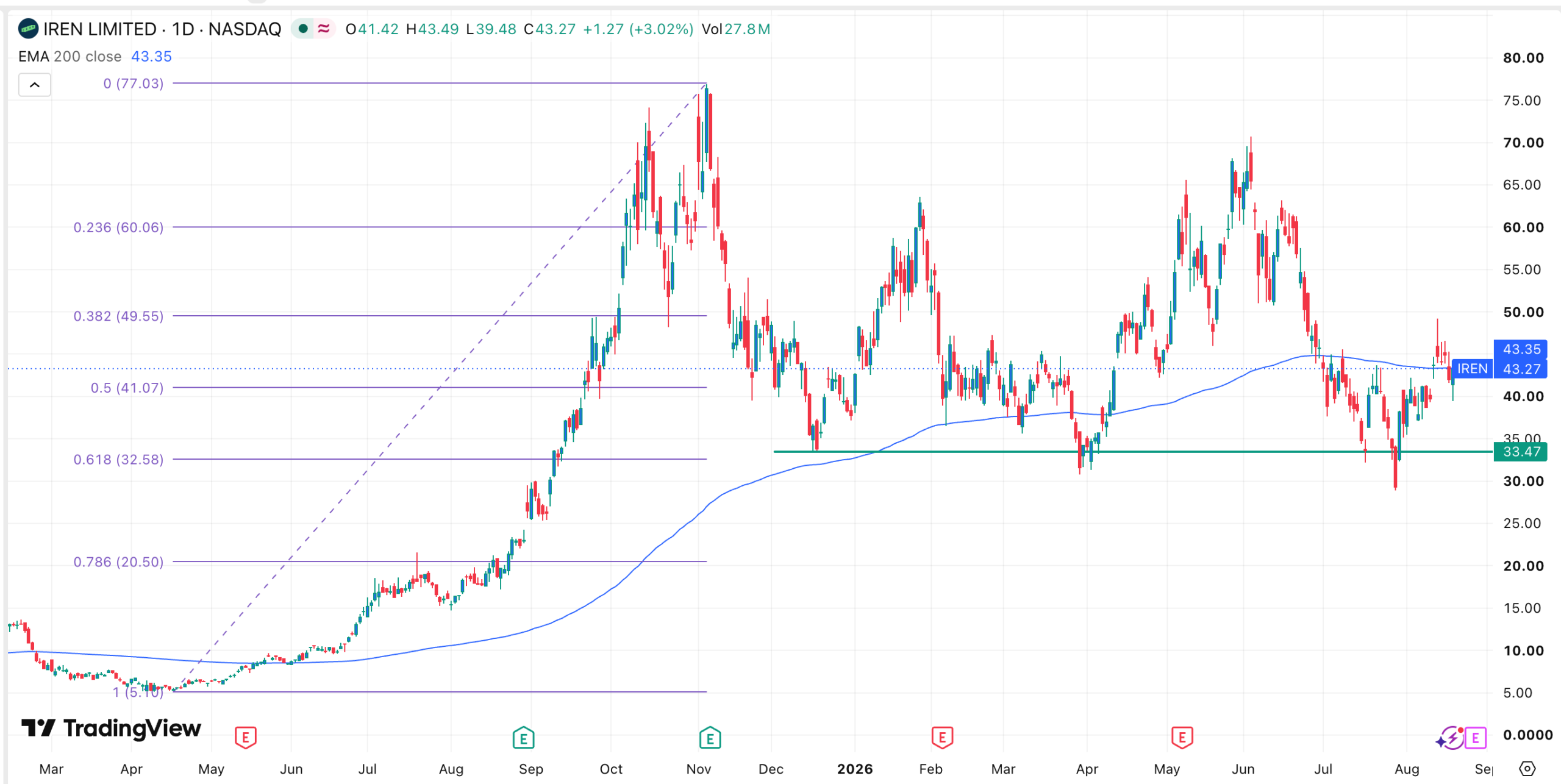This screenshot has width=1561, height=784.
Task: Click the 80.00 price axis label
Action: tap(1523, 58)
